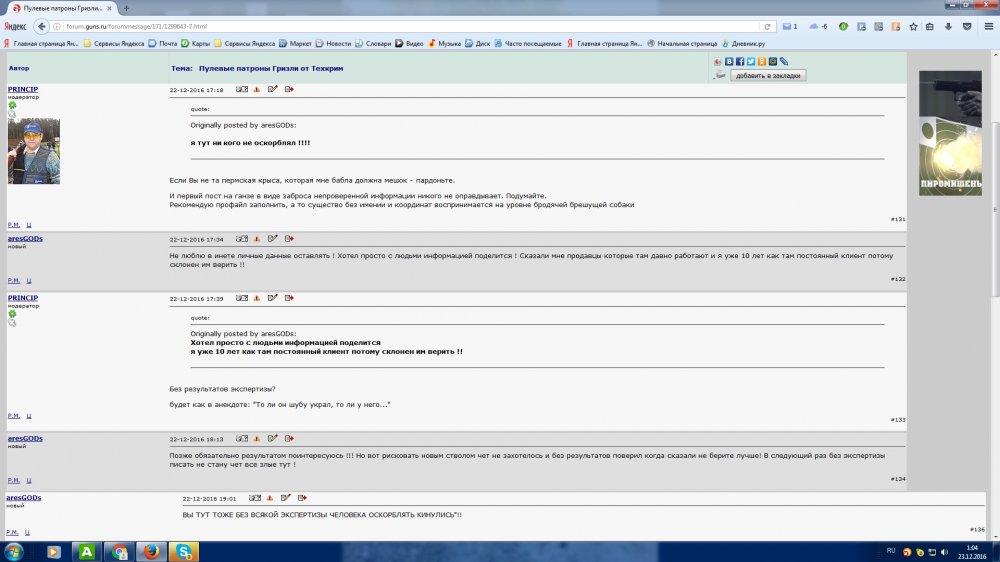Click the profile card icon on post #131

point(241,90)
